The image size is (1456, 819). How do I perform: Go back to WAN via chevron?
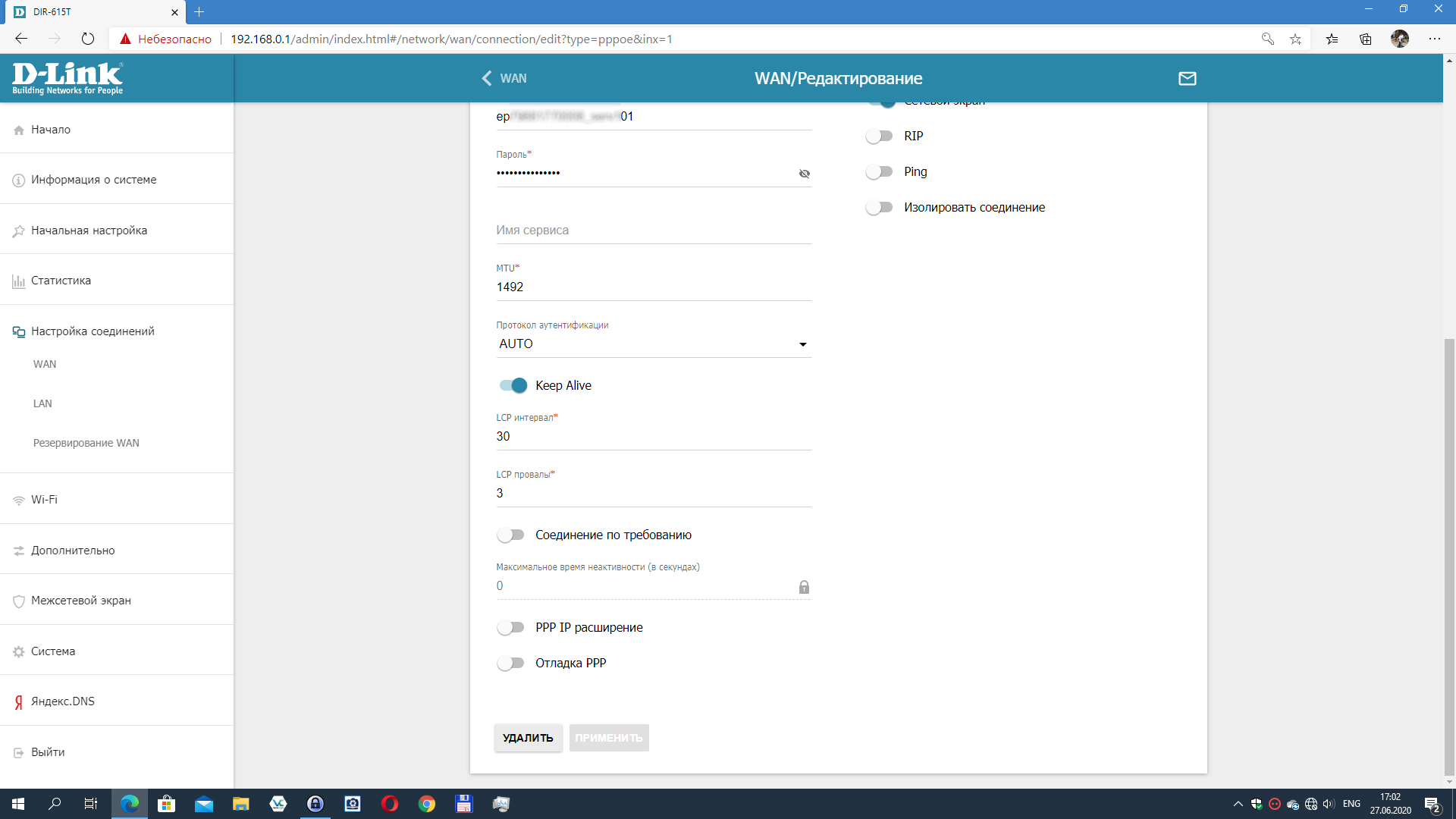pyautogui.click(x=488, y=78)
